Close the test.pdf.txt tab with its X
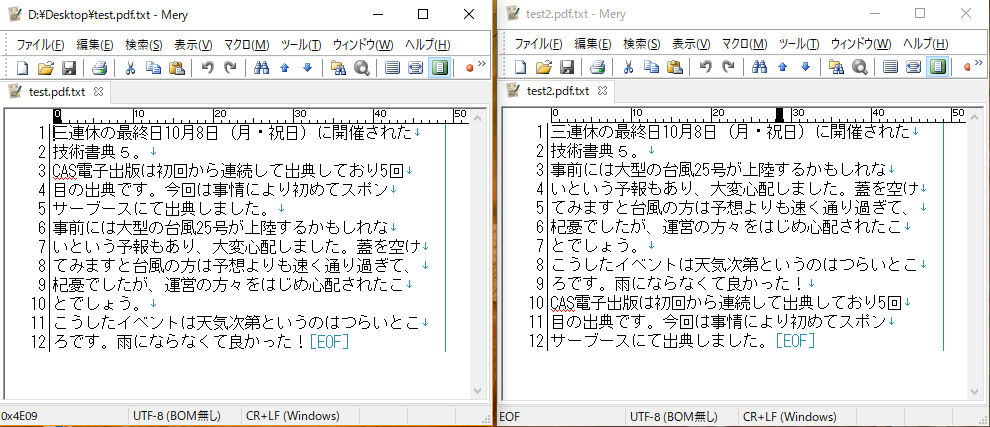This screenshot has width=990, height=427. point(98,91)
